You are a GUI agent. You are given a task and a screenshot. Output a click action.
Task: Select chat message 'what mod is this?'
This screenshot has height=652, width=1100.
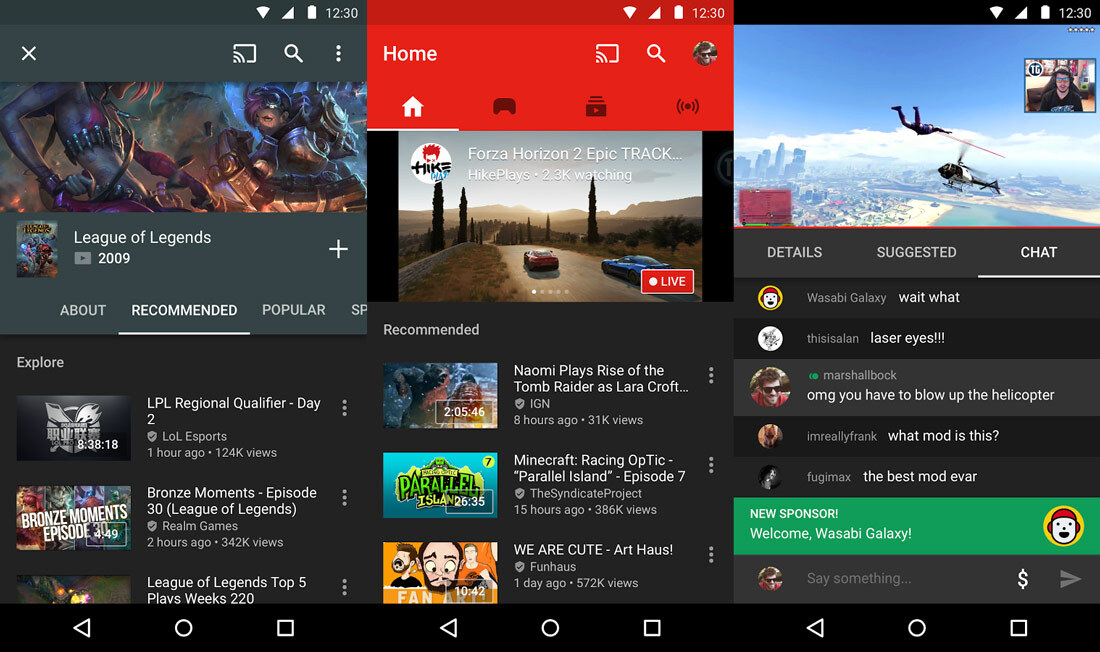(x=943, y=436)
